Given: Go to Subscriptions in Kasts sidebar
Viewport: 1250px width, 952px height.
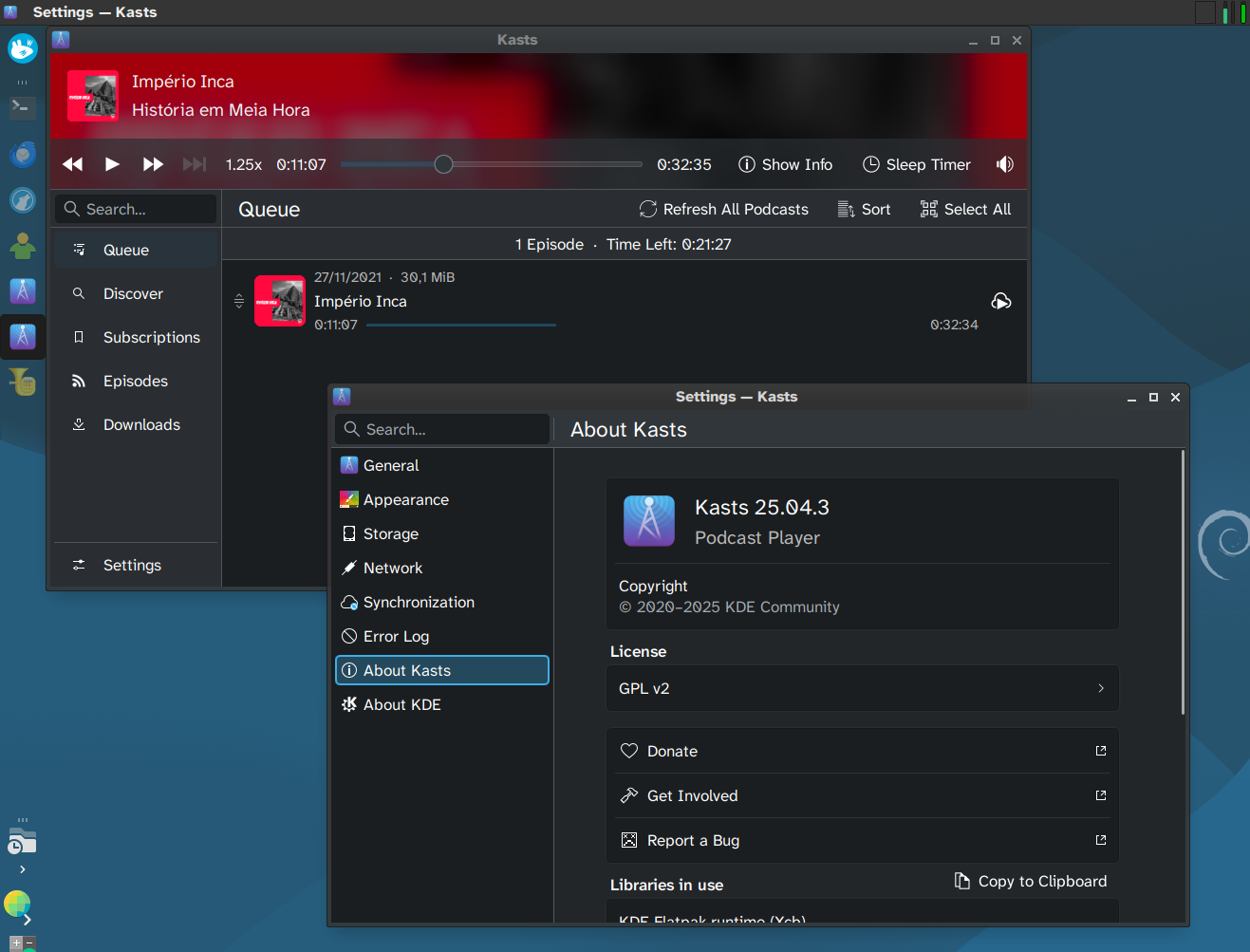Looking at the screenshot, I should (x=135, y=337).
